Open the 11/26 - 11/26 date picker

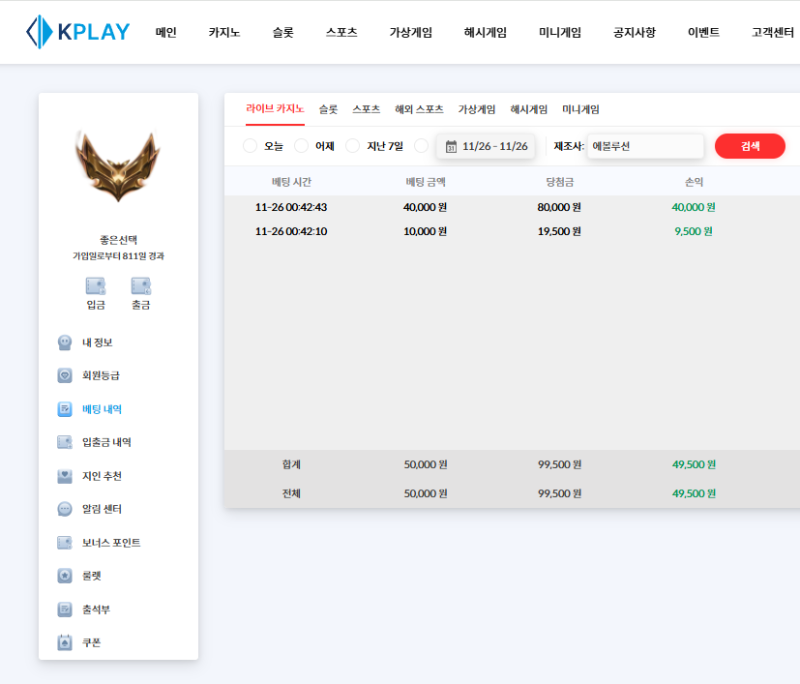click(486, 145)
